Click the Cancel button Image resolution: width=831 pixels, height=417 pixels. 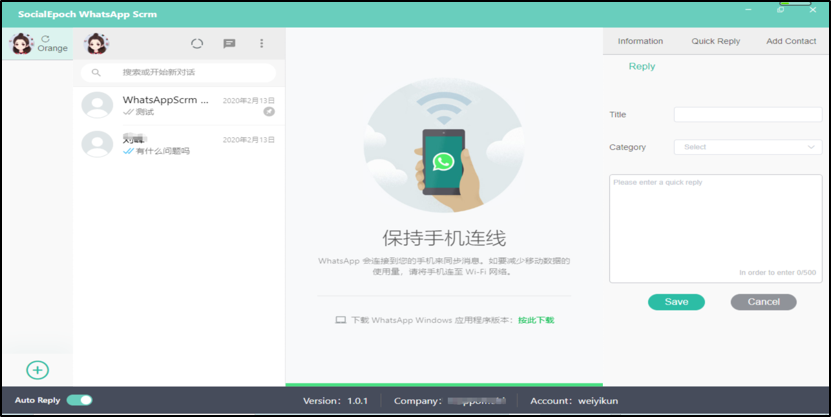click(763, 302)
